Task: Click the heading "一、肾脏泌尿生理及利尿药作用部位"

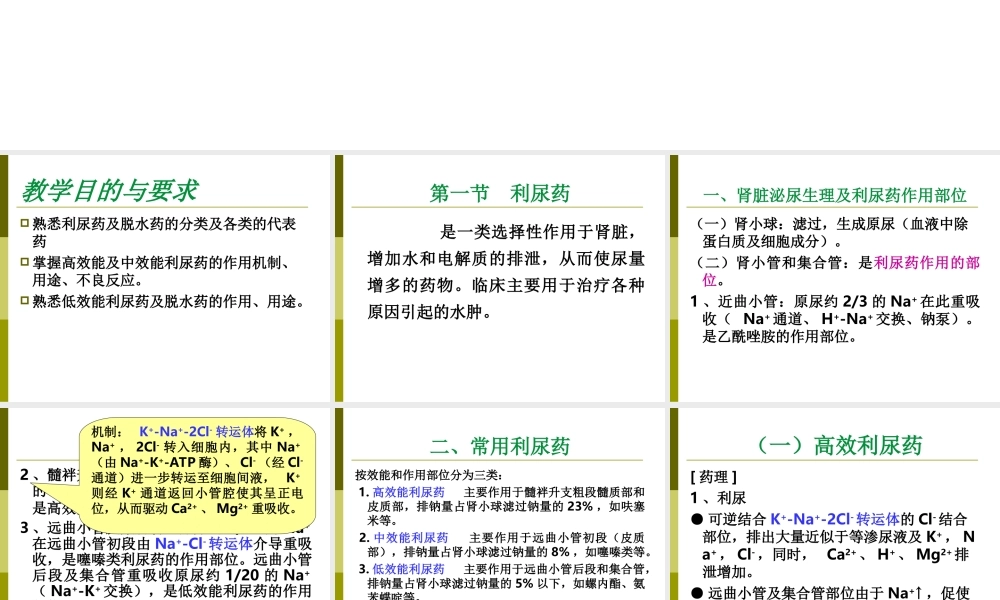Action: [x=835, y=195]
